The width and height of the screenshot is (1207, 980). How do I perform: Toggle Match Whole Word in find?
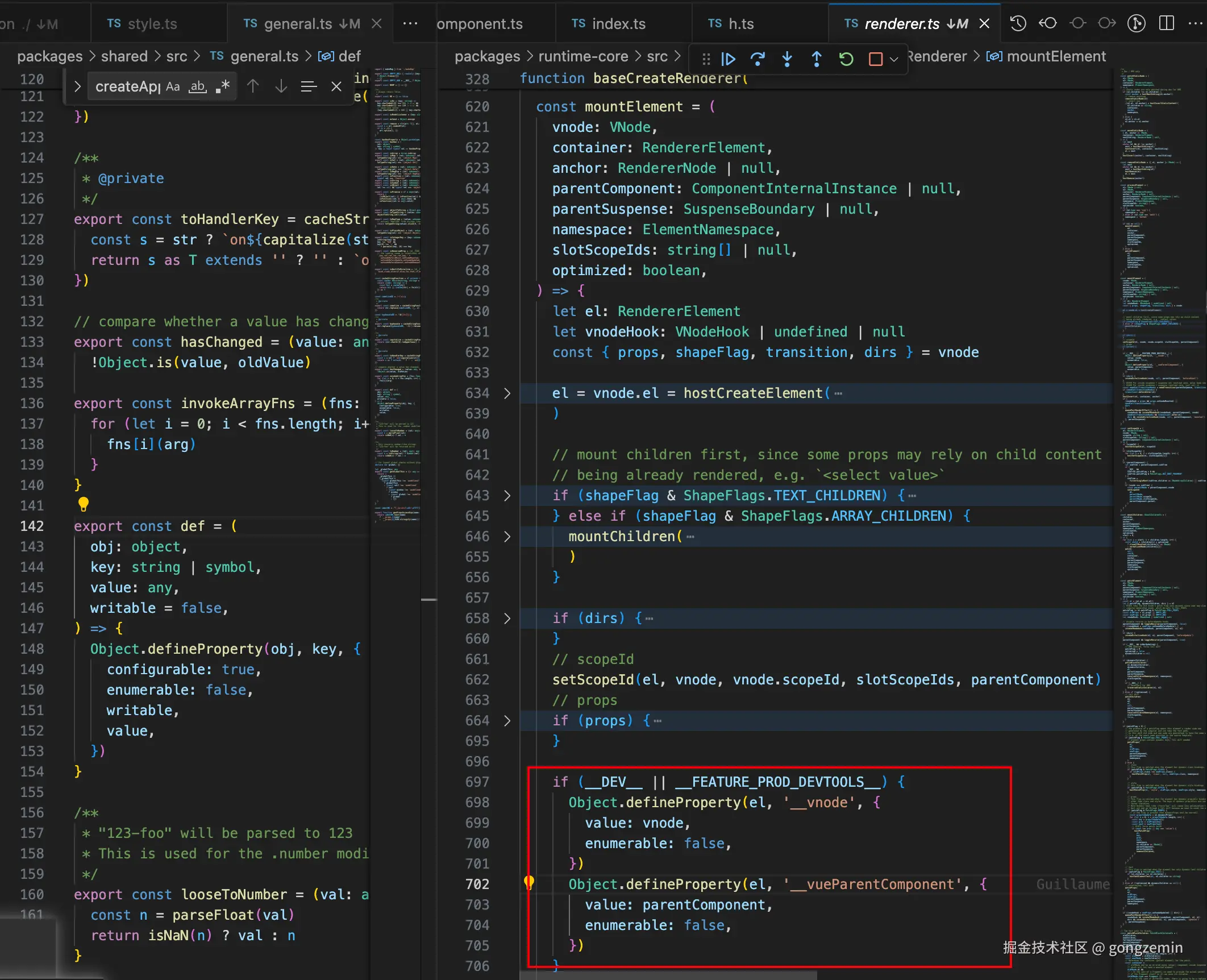[198, 86]
